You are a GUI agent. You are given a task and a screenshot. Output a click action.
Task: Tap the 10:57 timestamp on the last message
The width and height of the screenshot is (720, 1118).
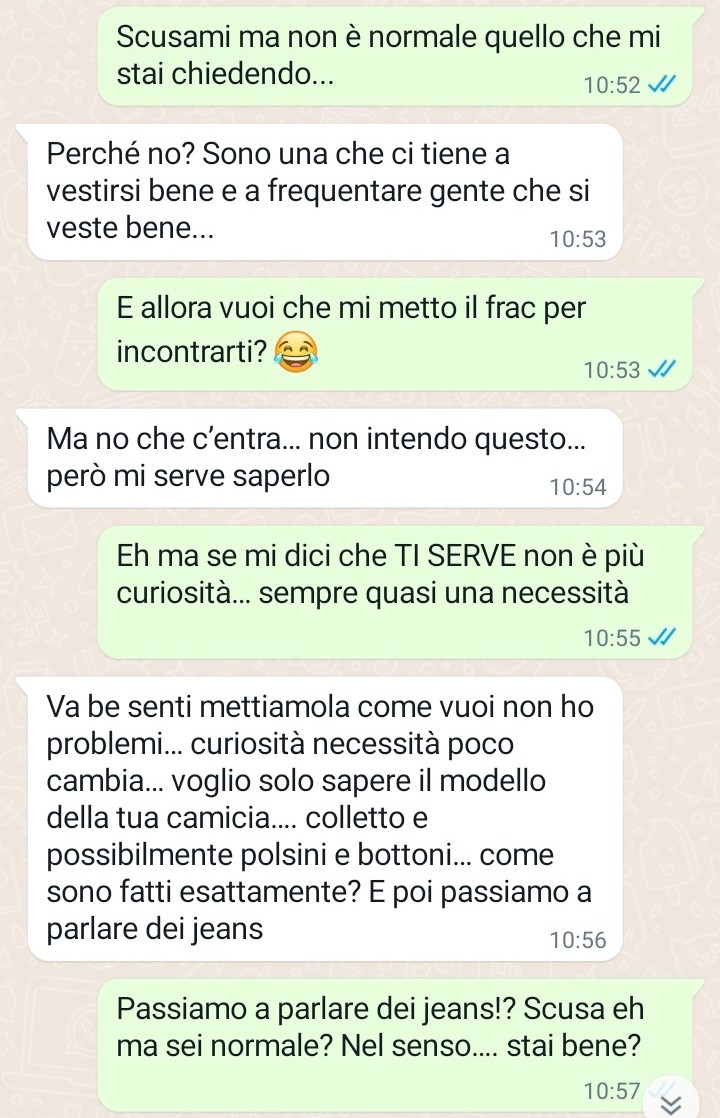click(612, 1091)
